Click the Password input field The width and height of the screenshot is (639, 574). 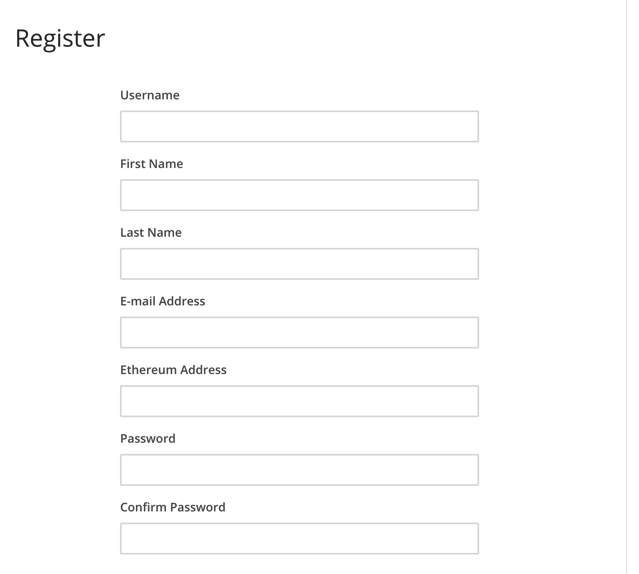pos(299,470)
